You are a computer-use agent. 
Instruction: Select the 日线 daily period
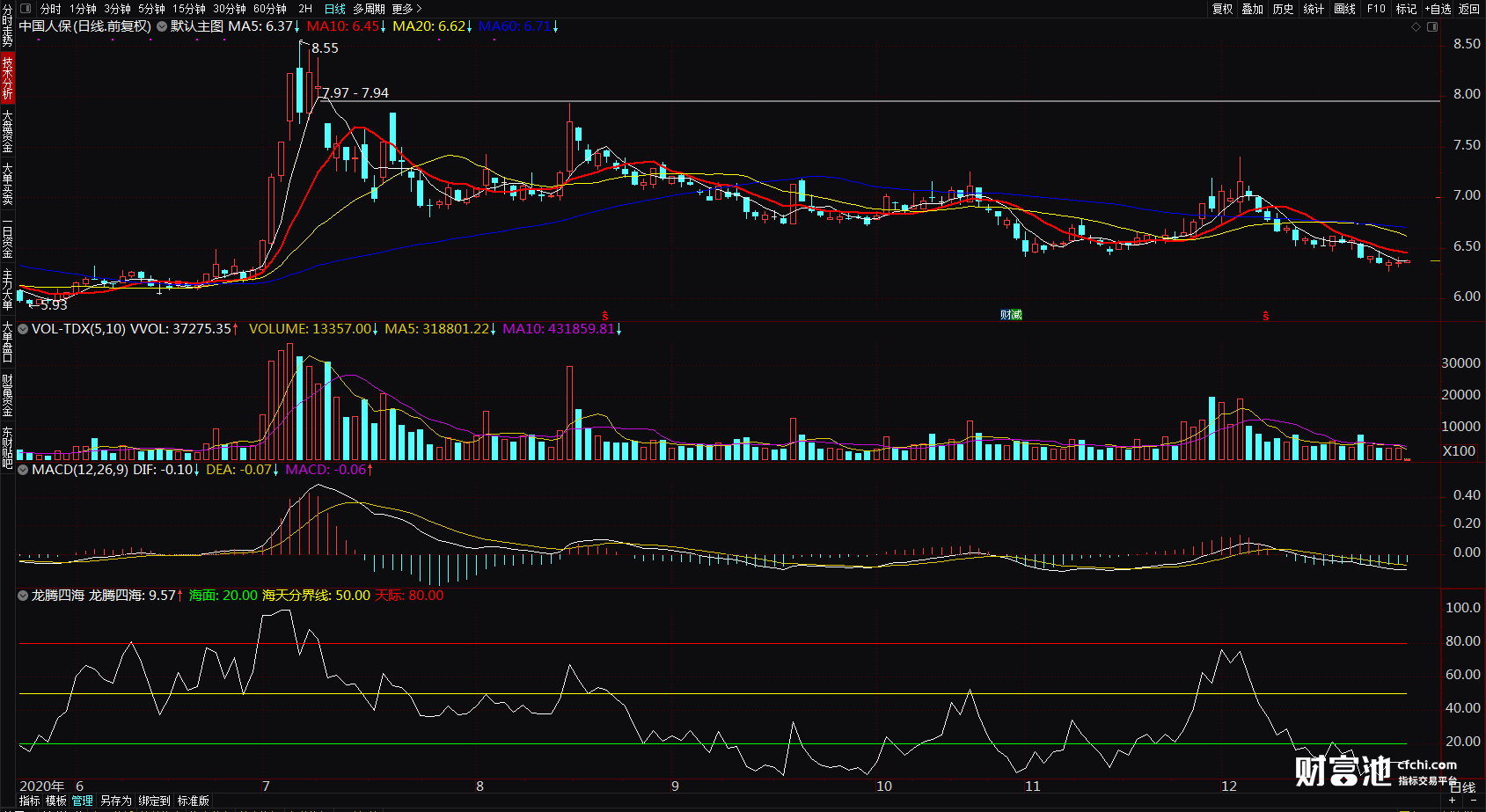tap(335, 9)
